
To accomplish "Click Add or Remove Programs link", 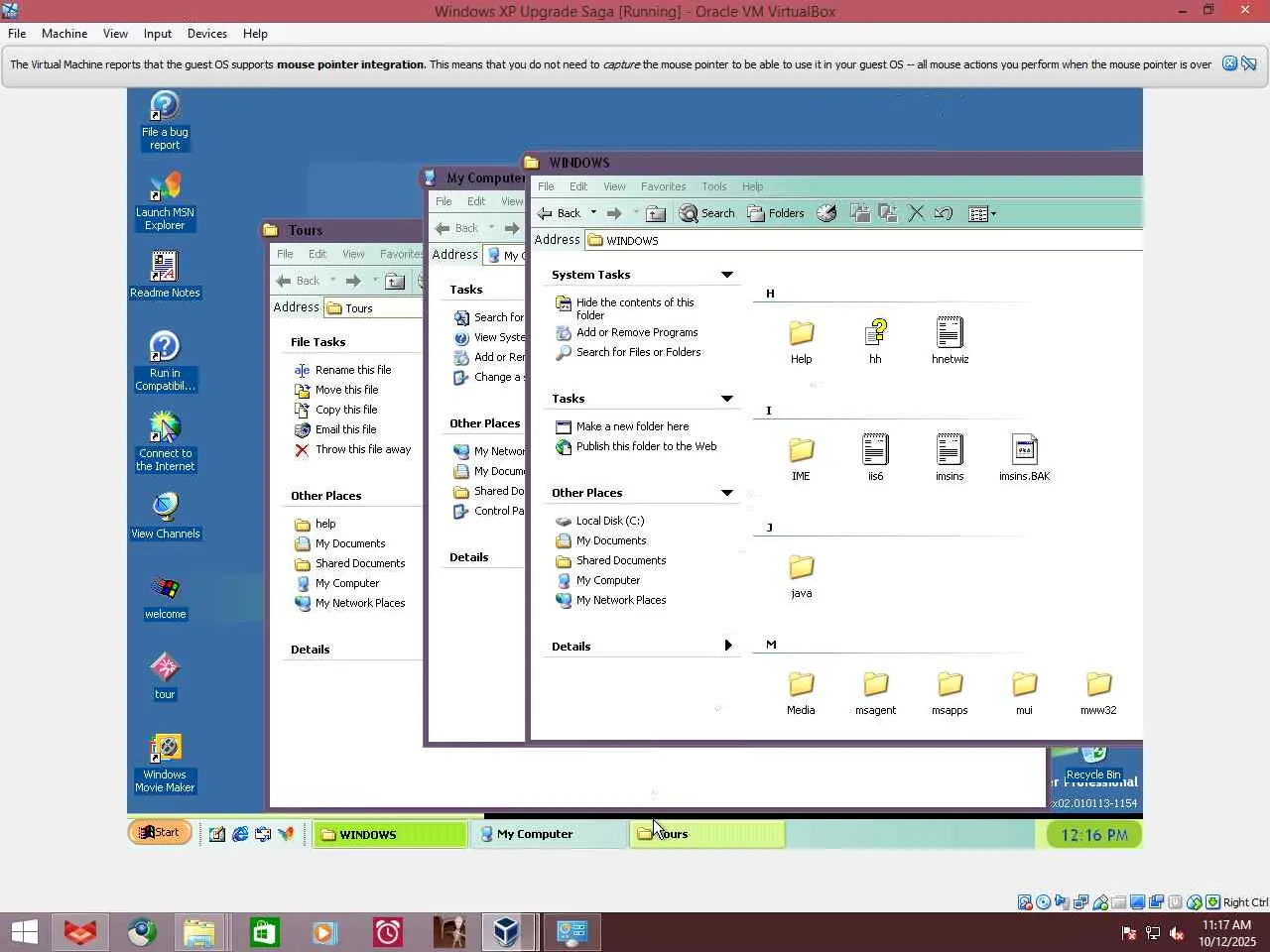I will (637, 332).
